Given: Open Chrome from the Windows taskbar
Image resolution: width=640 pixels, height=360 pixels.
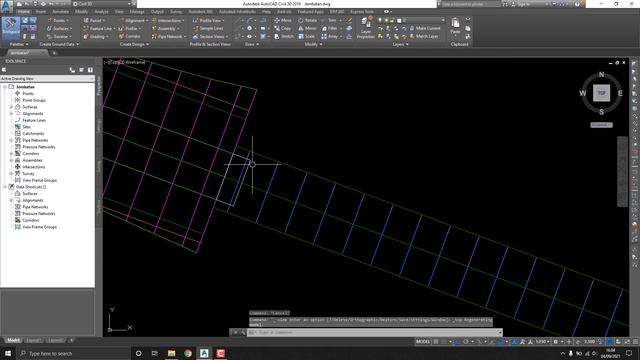Looking at the screenshot, I should point(188,353).
